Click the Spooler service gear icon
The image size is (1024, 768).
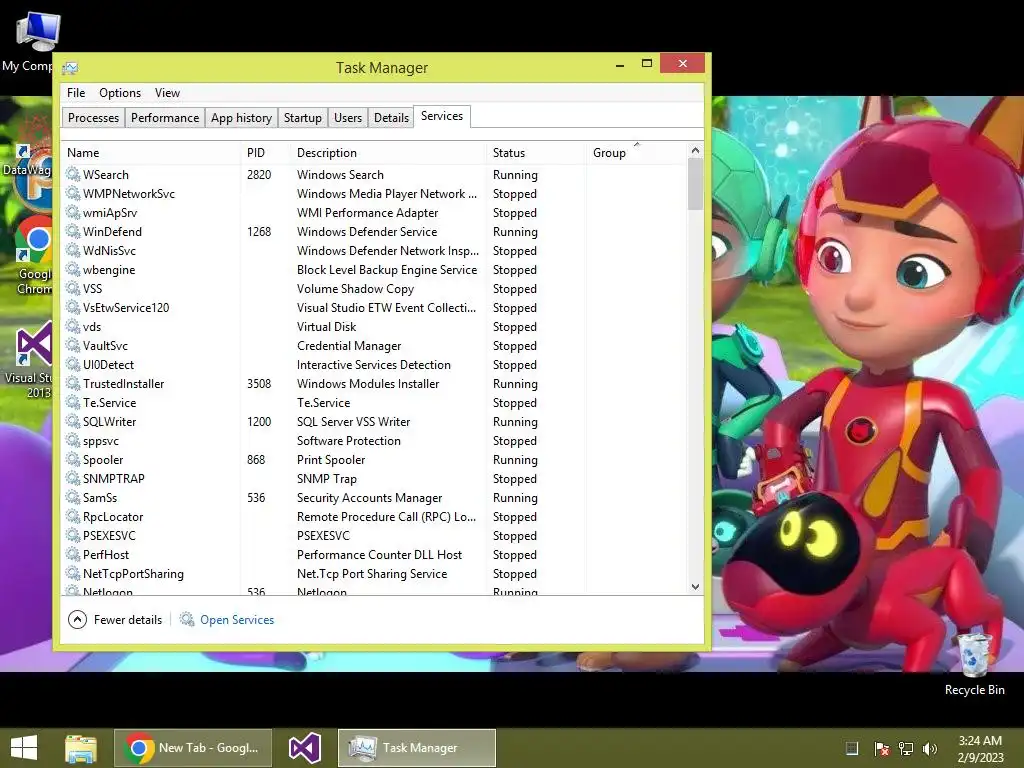72,460
